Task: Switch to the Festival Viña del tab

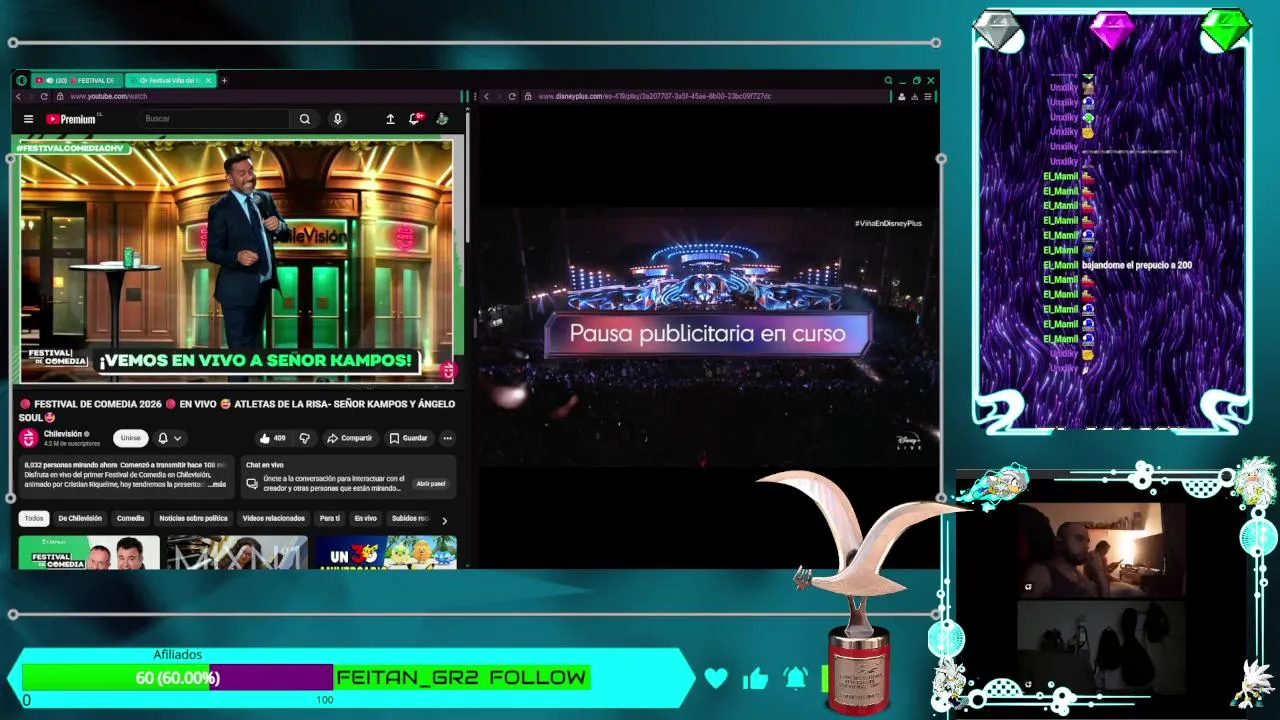Action: [x=172, y=81]
